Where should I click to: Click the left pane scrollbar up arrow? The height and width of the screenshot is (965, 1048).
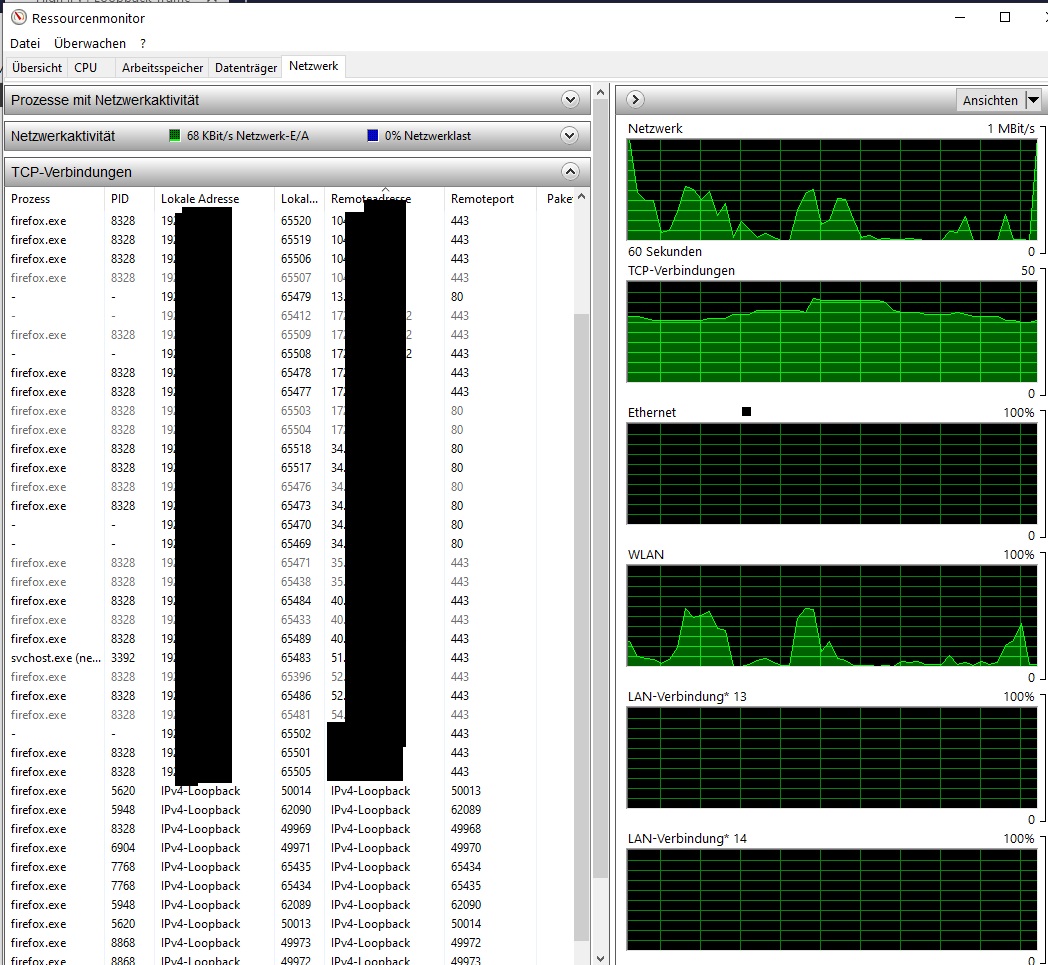(600, 93)
